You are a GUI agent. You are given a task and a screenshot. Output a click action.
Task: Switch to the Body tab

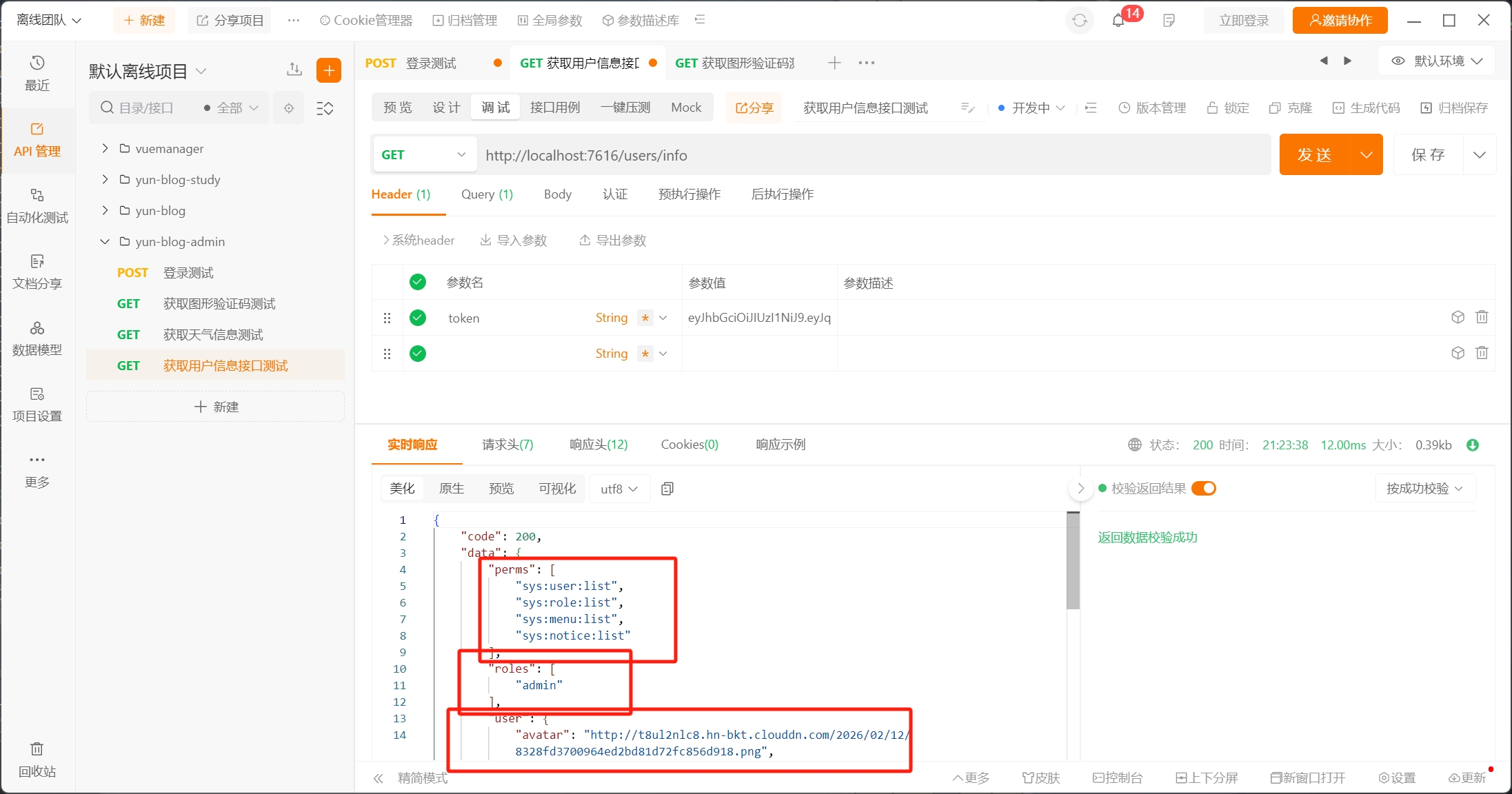pyautogui.click(x=557, y=194)
